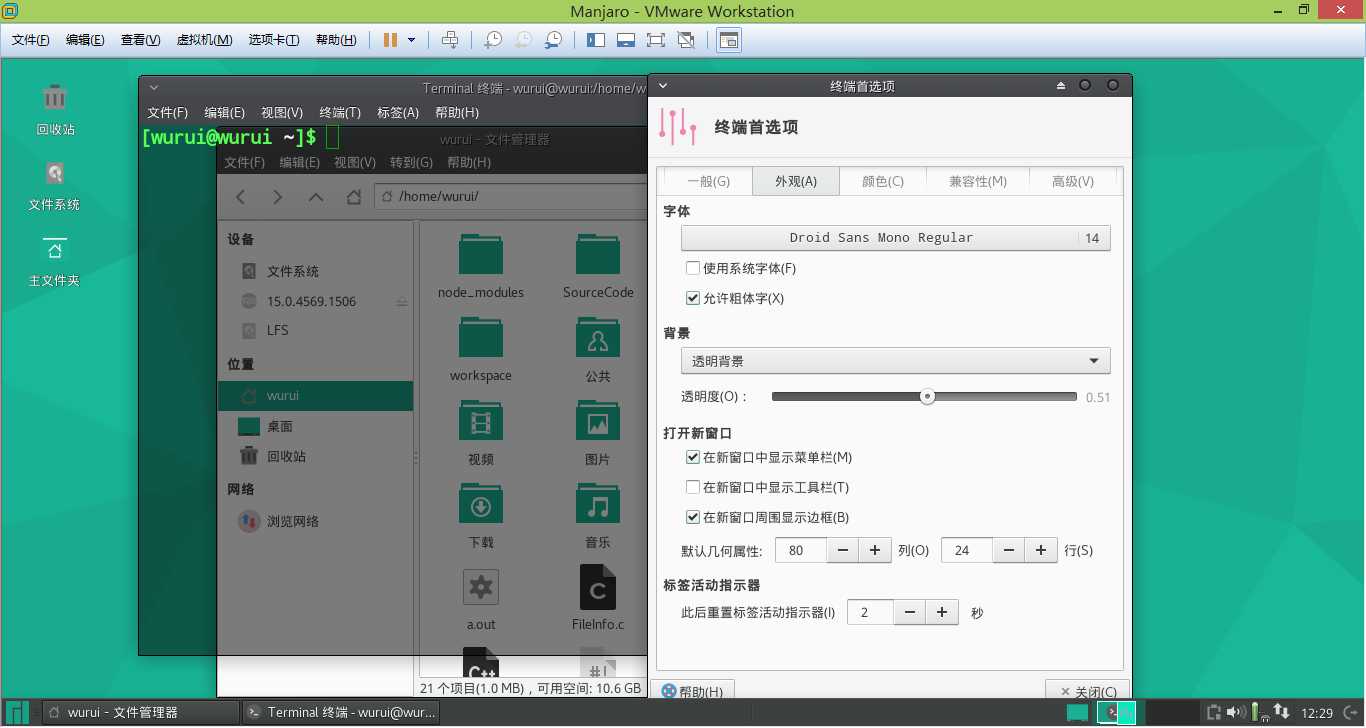1366x728 pixels.
Task: Click the Terminal window title menu arrow
Action: pyautogui.click(x=154, y=88)
